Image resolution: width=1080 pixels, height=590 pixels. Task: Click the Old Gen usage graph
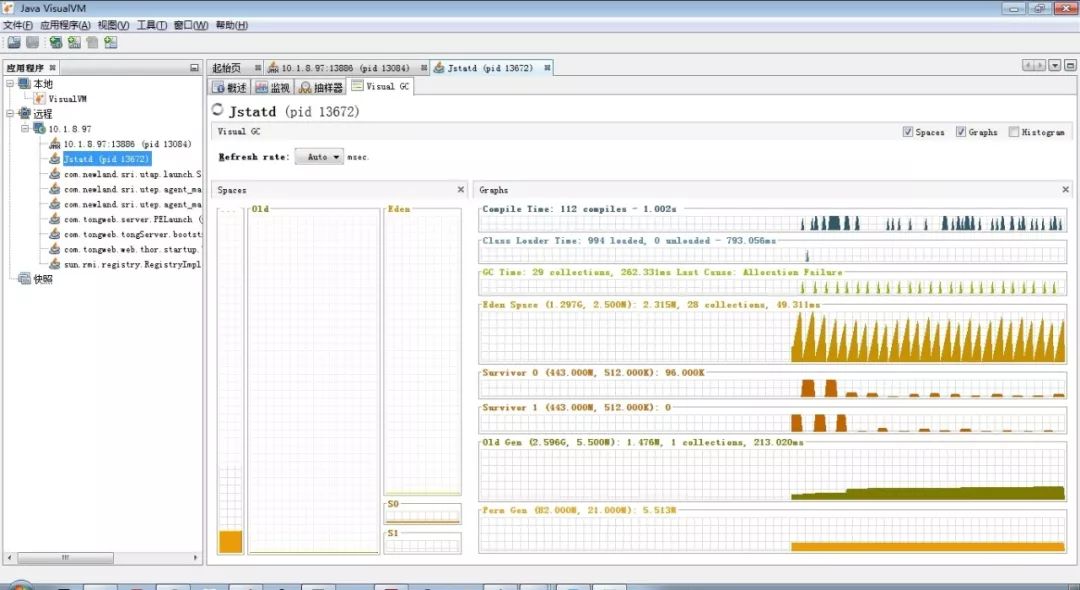coord(772,473)
